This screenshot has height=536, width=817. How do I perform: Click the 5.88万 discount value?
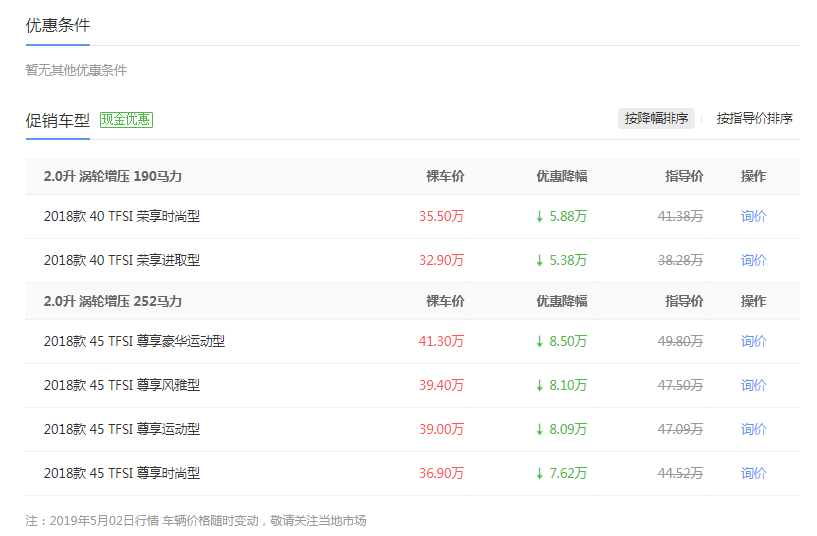568,216
